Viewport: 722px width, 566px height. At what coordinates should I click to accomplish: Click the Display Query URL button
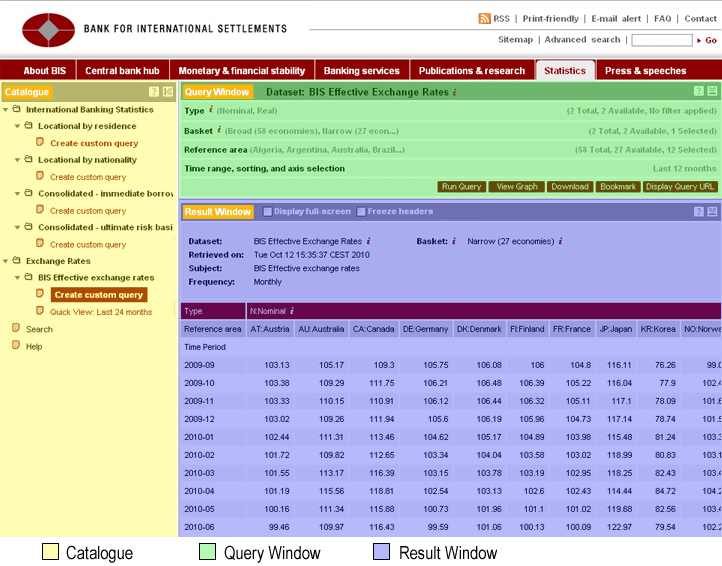[x=680, y=187]
